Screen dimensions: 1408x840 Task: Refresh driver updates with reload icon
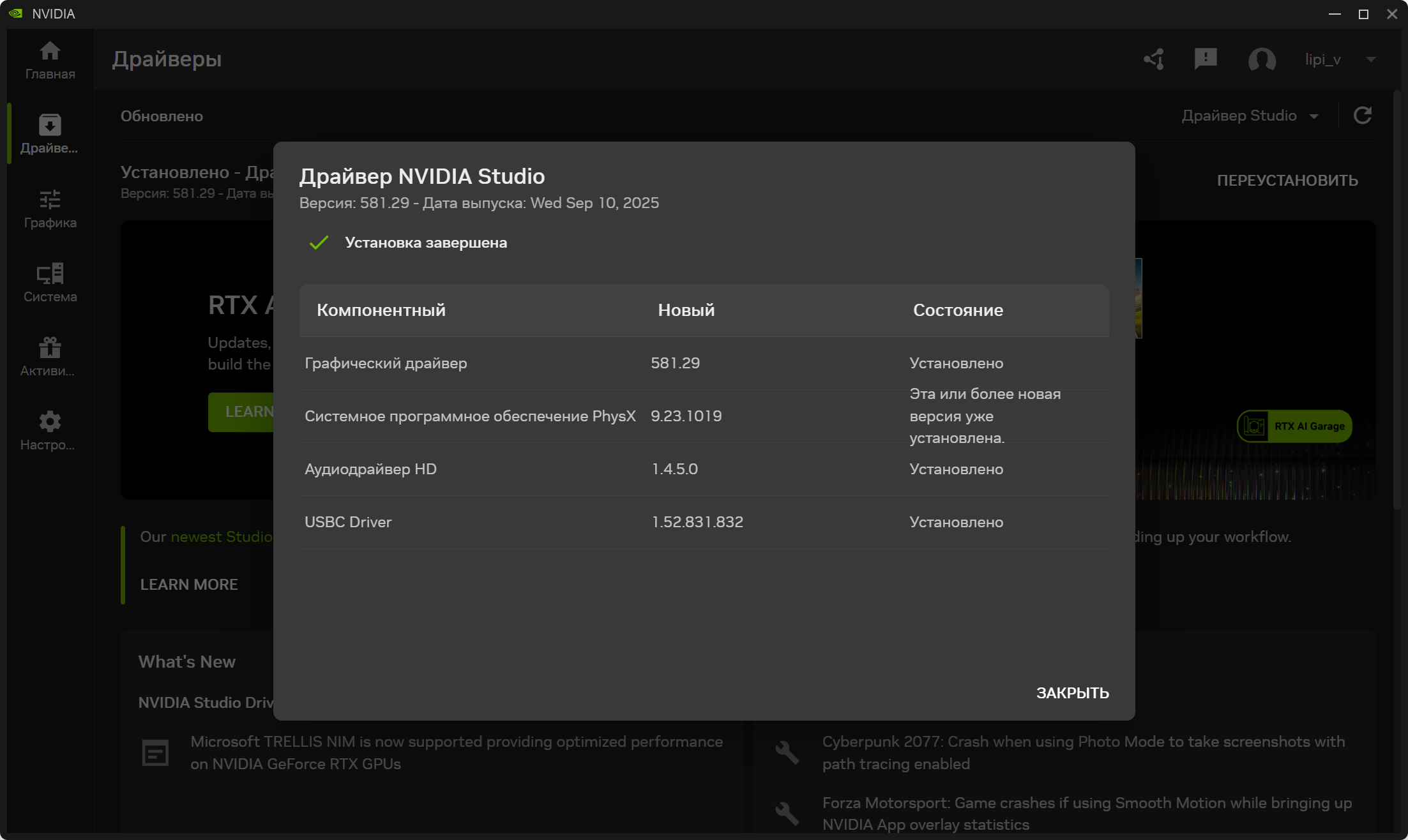pyautogui.click(x=1363, y=116)
